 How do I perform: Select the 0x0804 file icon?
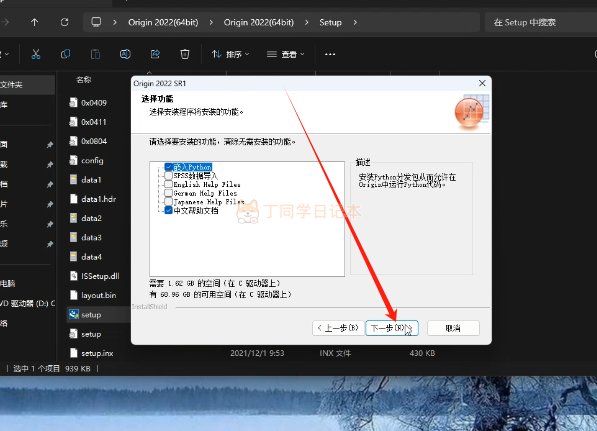73,141
